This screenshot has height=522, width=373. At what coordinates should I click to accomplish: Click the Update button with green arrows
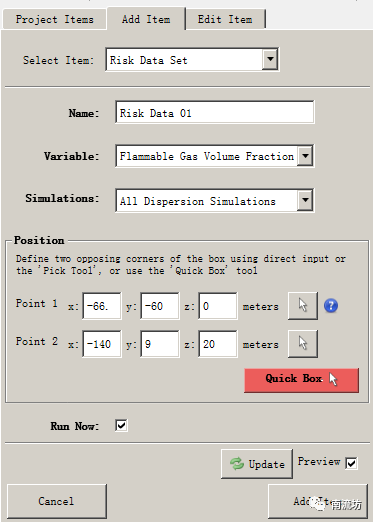click(x=257, y=464)
